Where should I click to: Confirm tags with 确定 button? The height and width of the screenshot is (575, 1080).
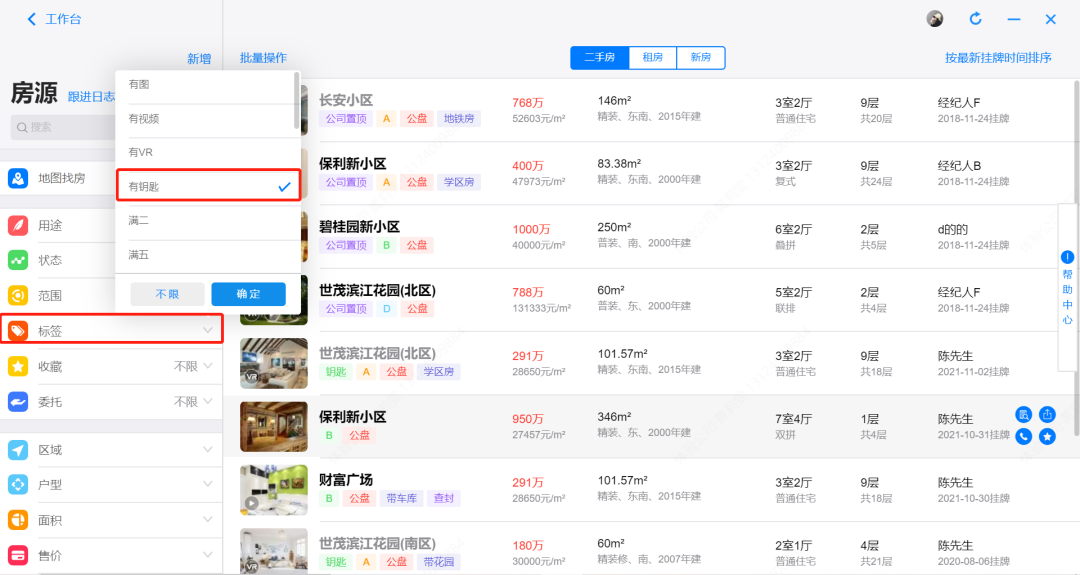point(248,294)
